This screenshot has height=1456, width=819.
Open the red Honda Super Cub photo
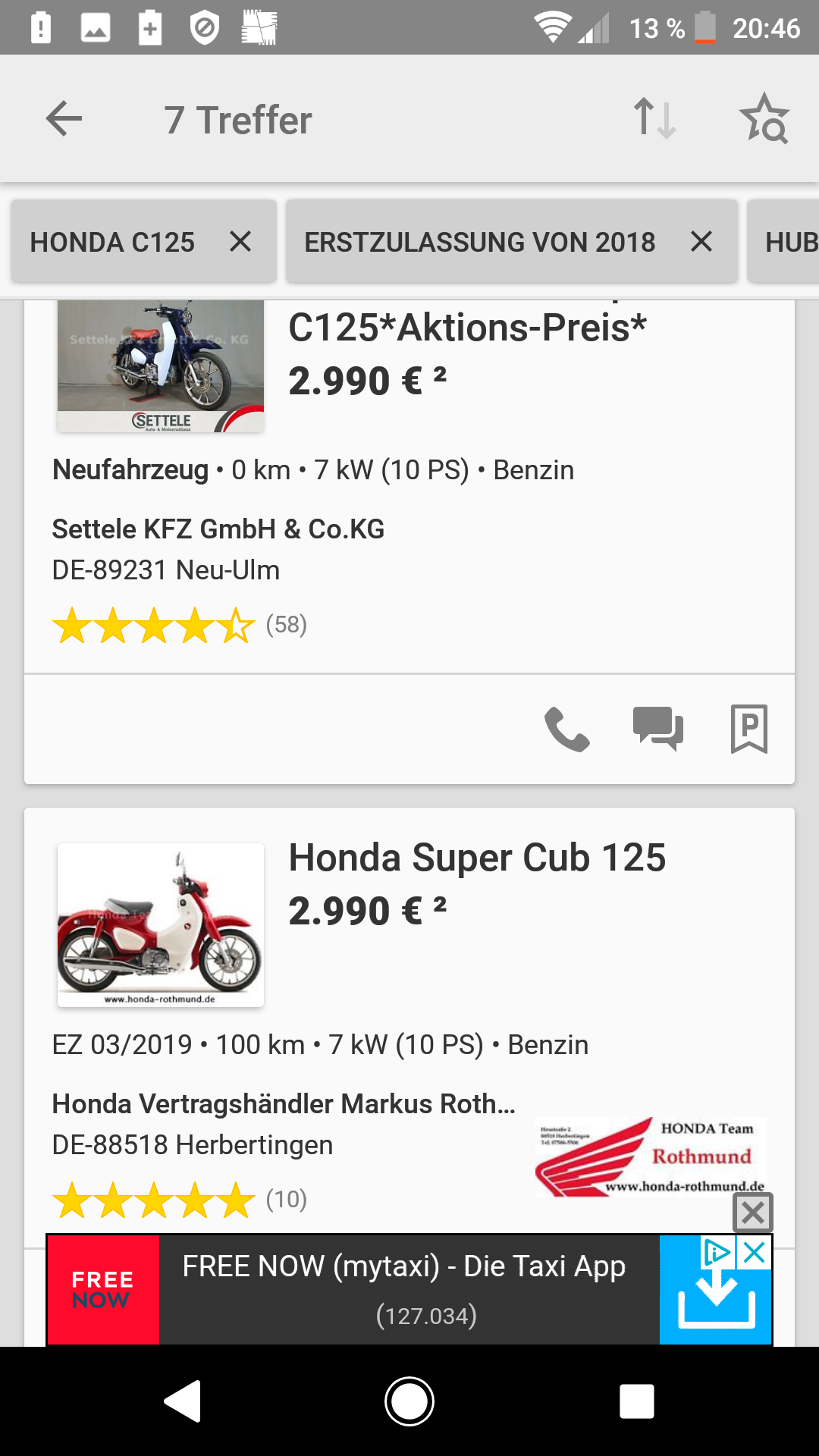[161, 925]
